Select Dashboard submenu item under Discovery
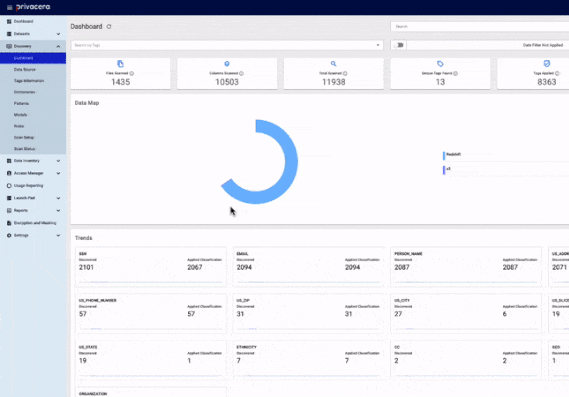569x397 pixels. point(33,58)
